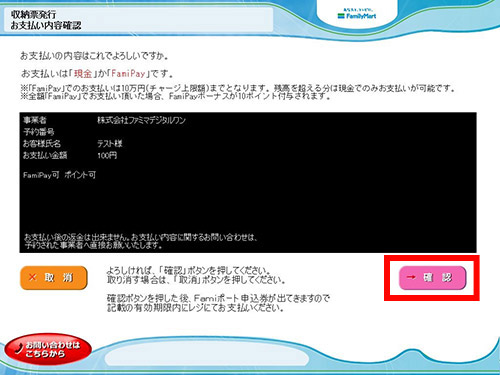Click the X icon on the 取消 button
This screenshot has height=375, width=500.
(x=33, y=277)
